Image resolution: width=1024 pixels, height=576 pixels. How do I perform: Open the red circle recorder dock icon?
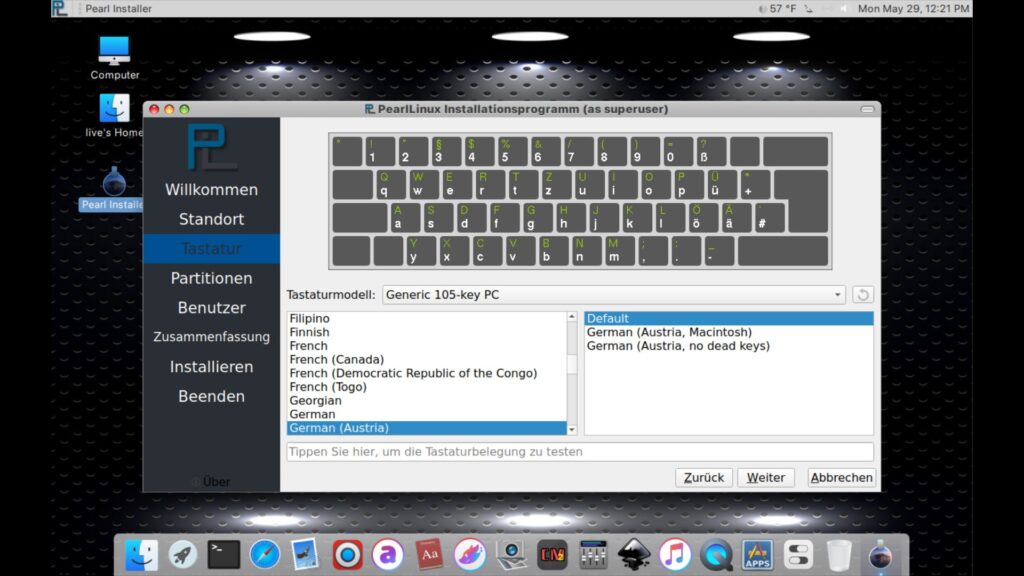[x=347, y=554]
